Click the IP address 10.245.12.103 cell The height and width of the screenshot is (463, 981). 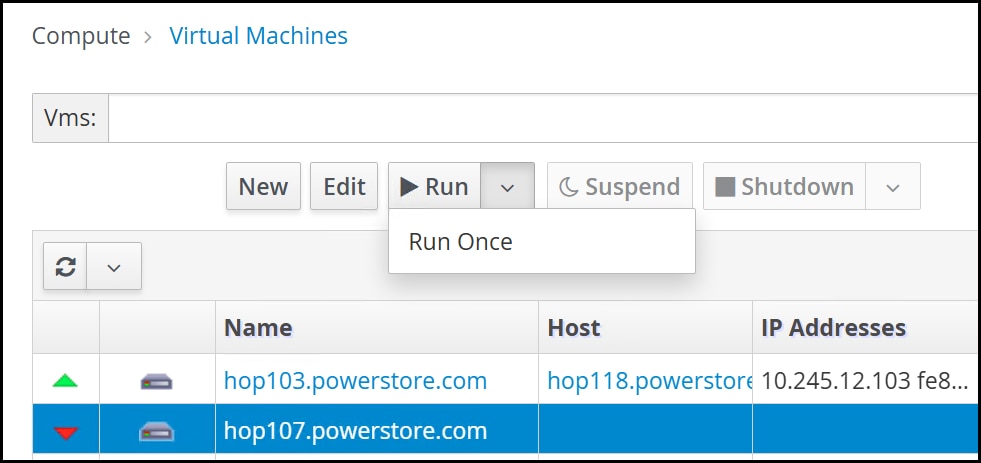pos(867,380)
